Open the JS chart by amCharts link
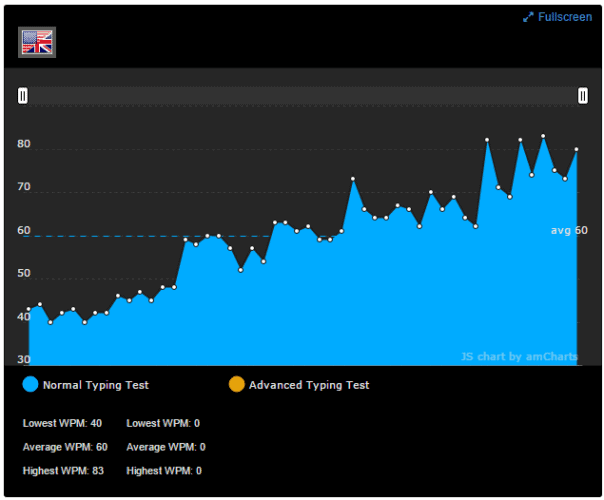 coord(519,356)
